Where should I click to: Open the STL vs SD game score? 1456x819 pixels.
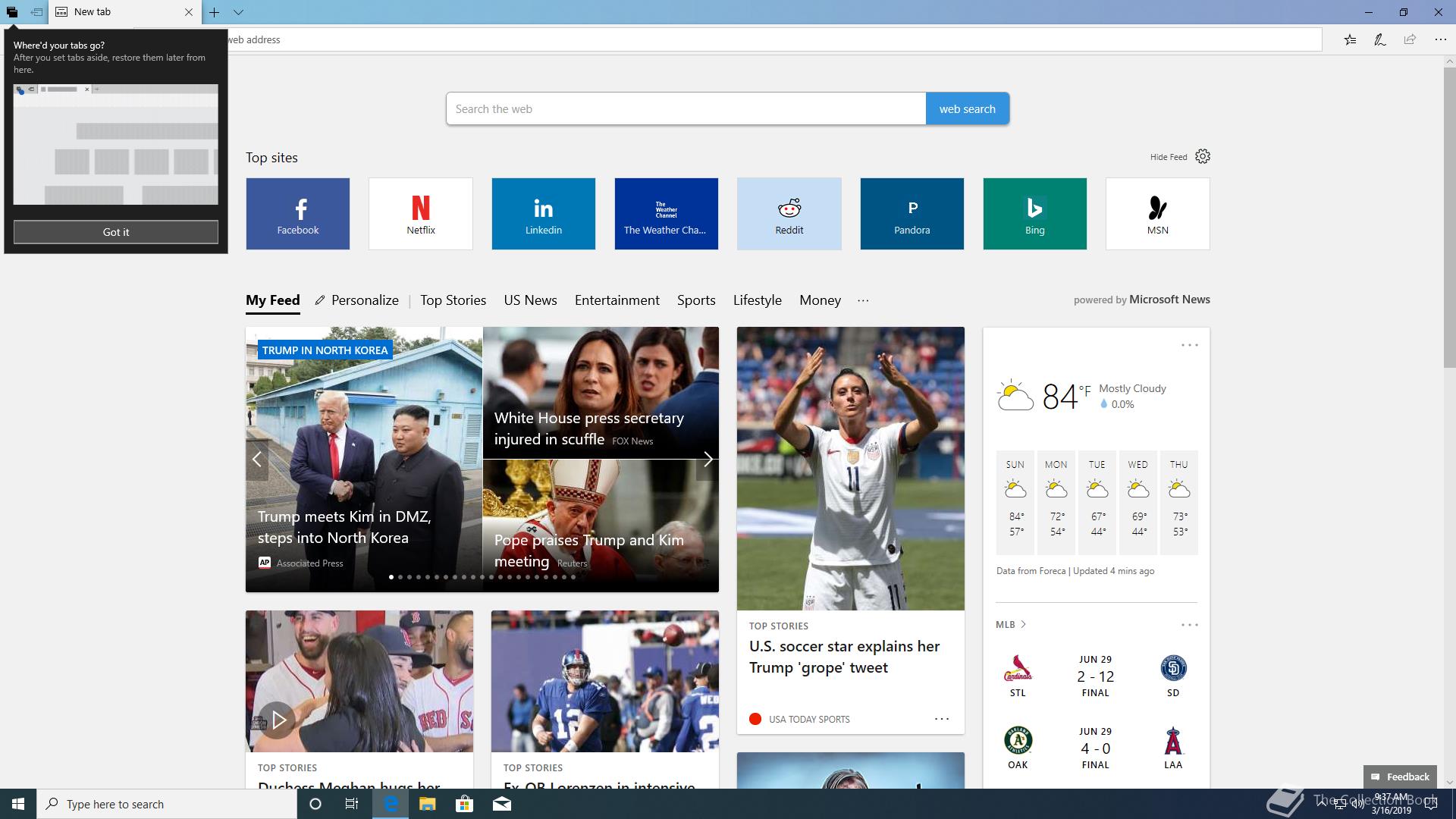pyautogui.click(x=1096, y=676)
